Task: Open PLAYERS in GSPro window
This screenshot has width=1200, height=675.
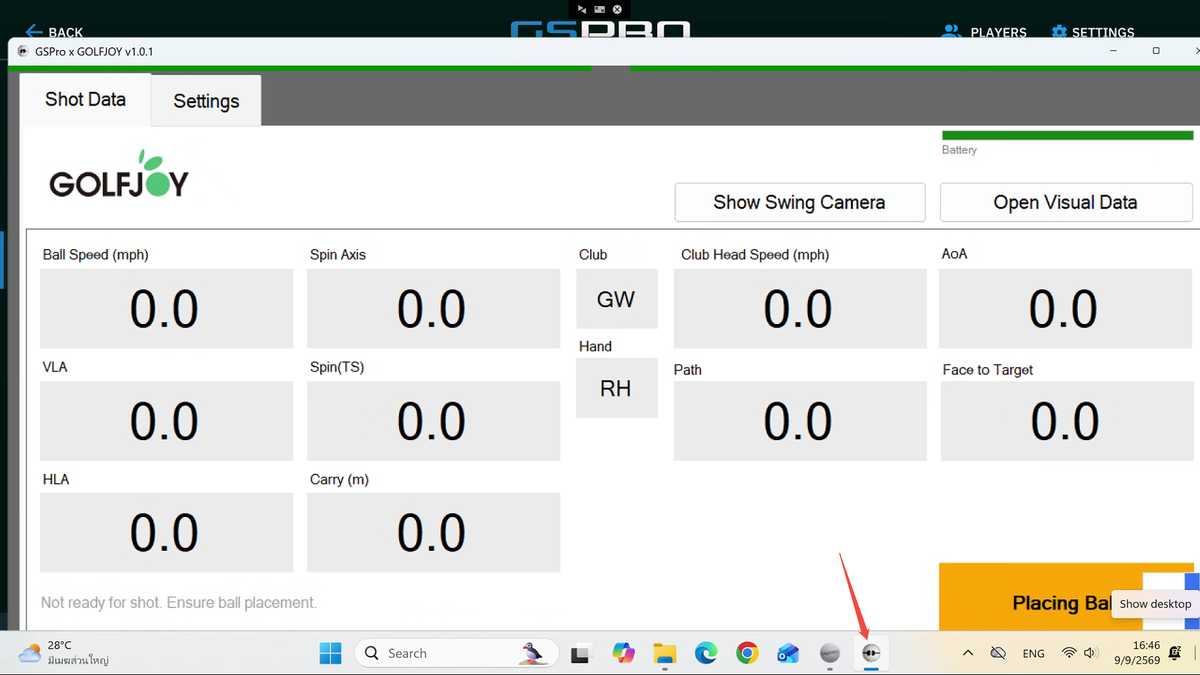Action: [x=984, y=32]
